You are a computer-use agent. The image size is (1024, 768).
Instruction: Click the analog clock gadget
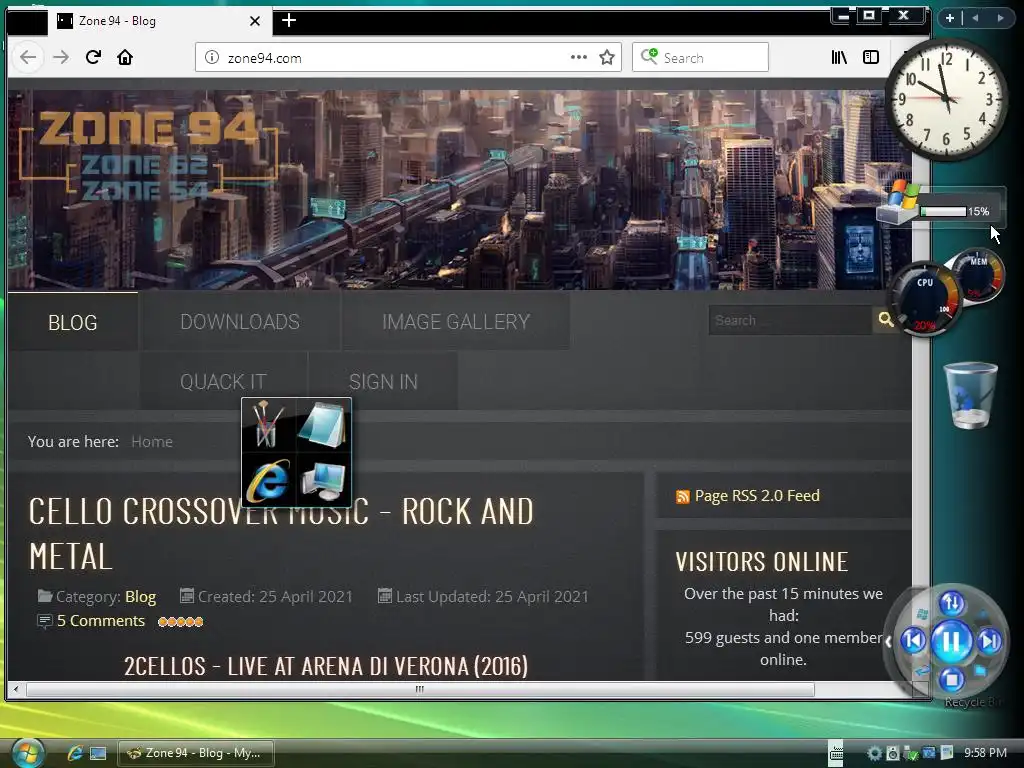point(946,99)
